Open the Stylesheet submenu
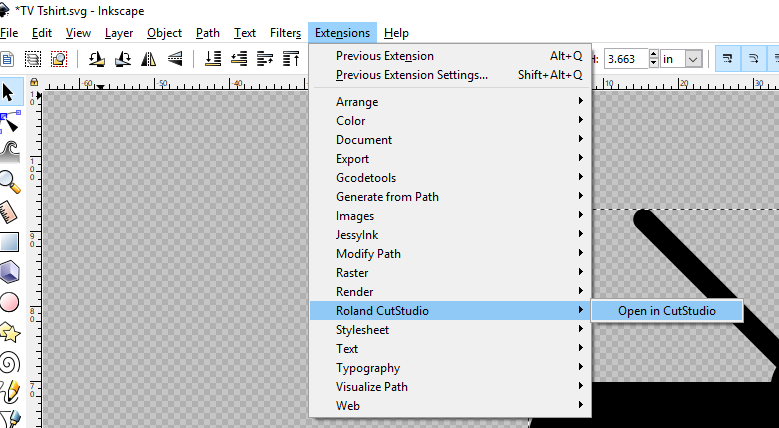 450,330
